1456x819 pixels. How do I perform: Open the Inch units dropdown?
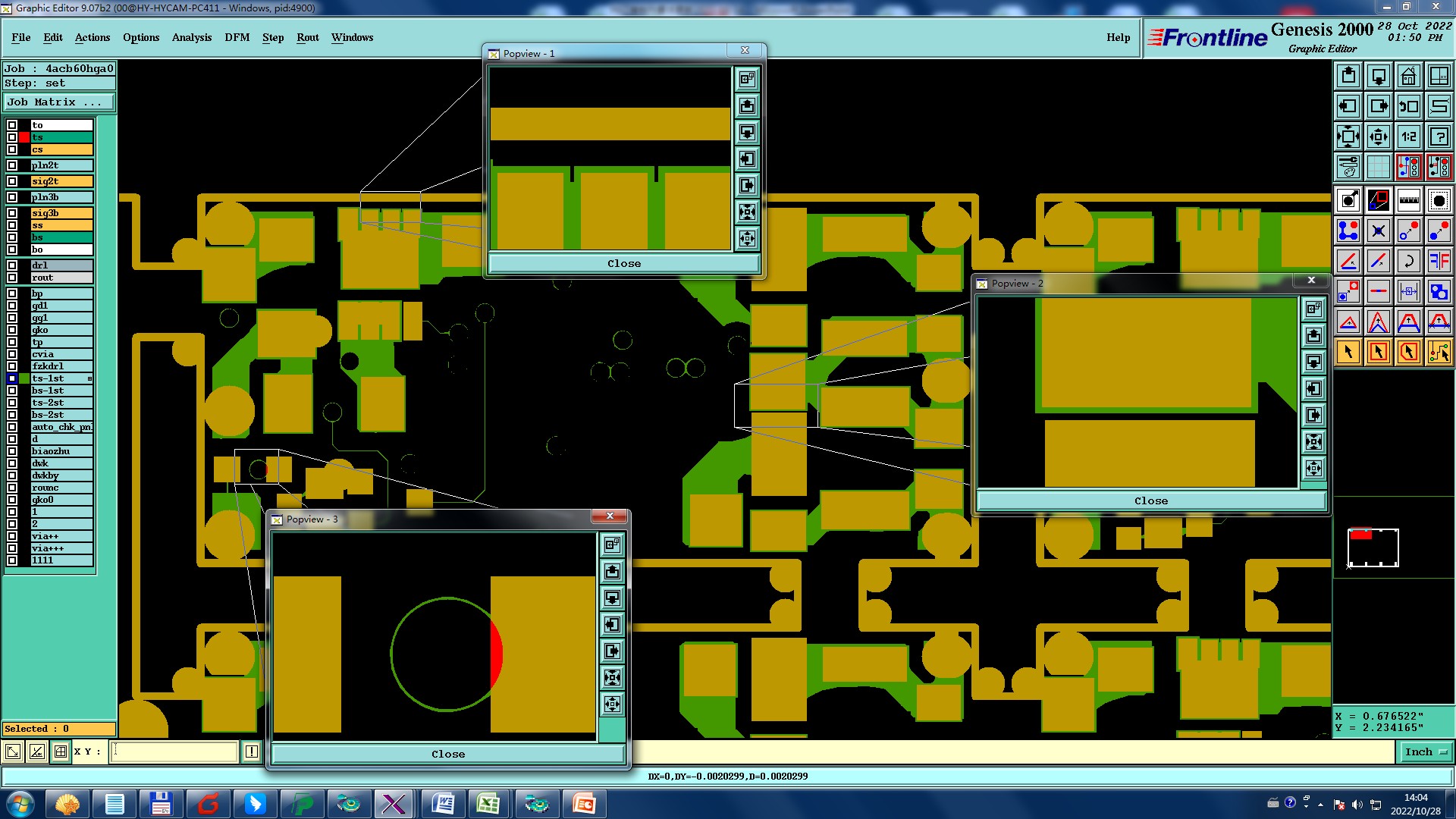pos(1425,752)
